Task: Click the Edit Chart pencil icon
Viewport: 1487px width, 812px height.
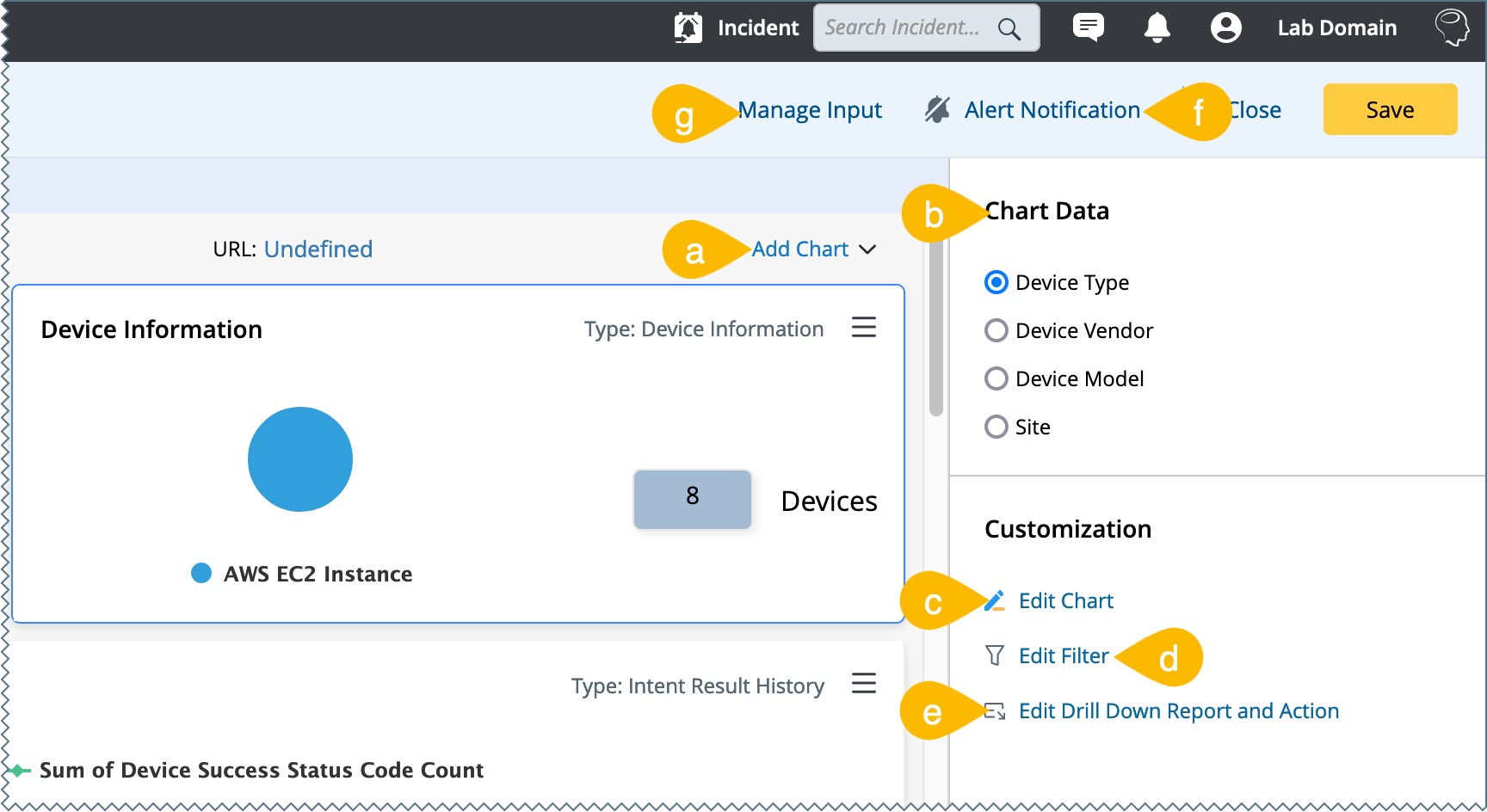Action: pyautogui.click(x=995, y=600)
